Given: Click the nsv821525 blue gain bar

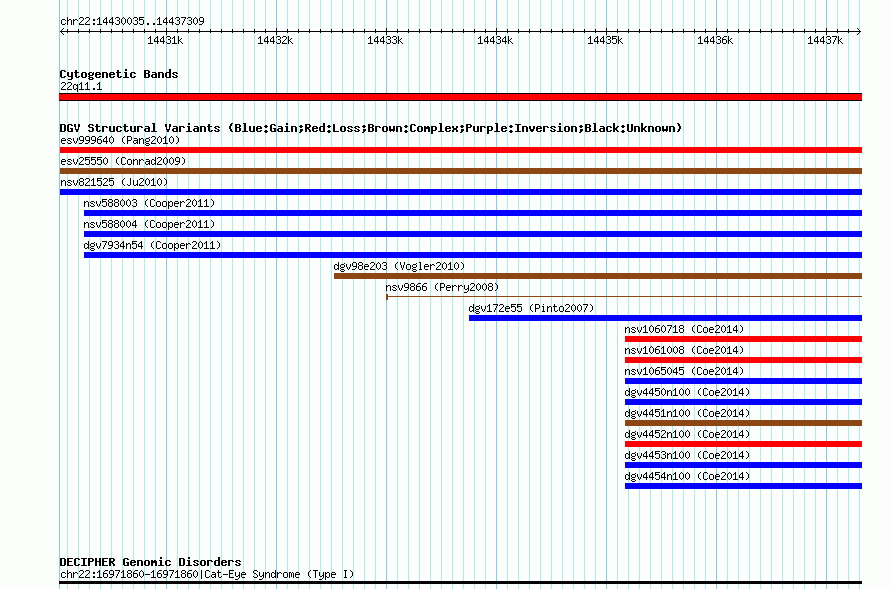Looking at the screenshot, I should (x=460, y=192).
